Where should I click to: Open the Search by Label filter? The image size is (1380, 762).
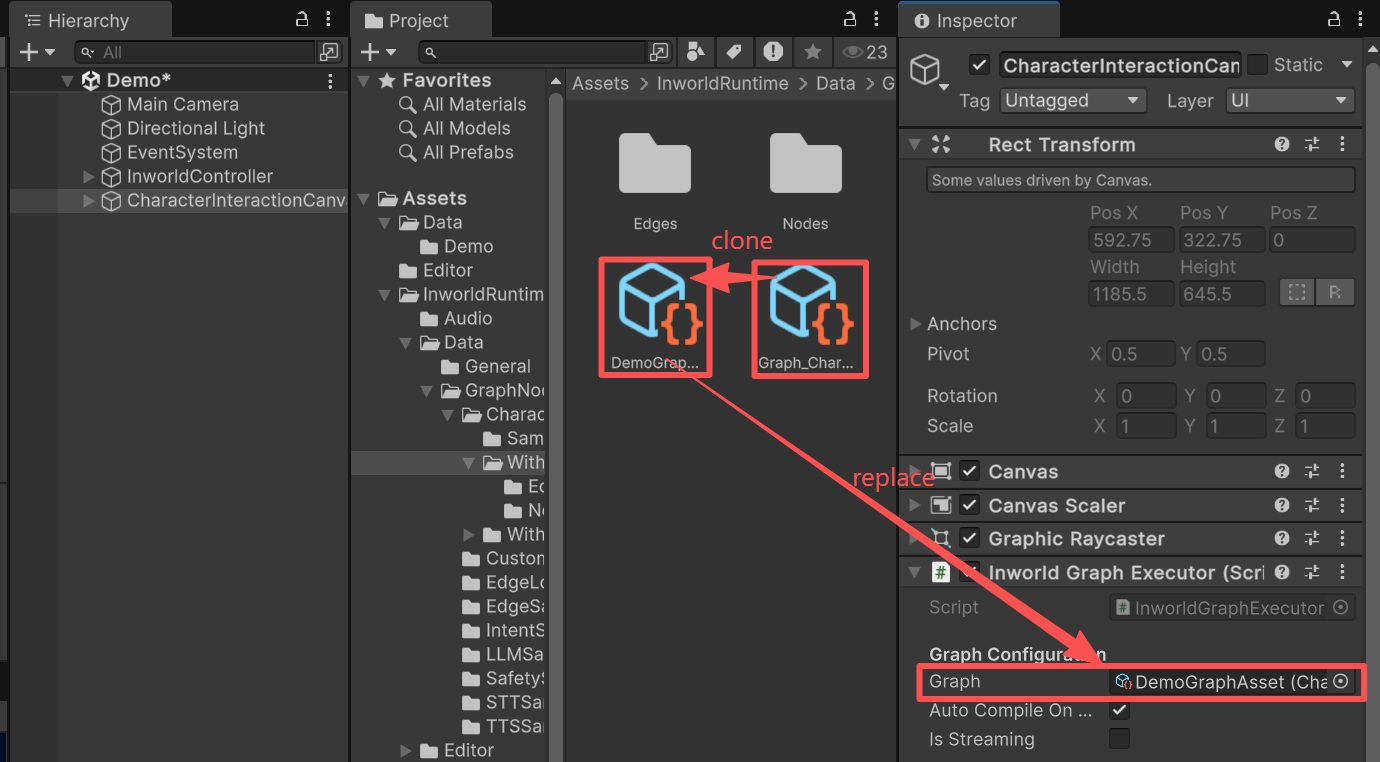point(734,52)
